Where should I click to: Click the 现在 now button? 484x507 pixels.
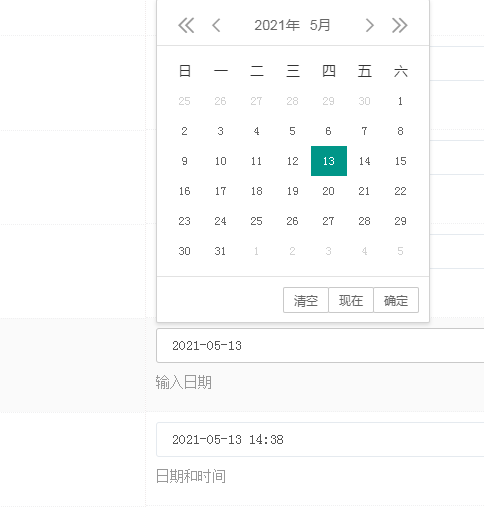(351, 300)
